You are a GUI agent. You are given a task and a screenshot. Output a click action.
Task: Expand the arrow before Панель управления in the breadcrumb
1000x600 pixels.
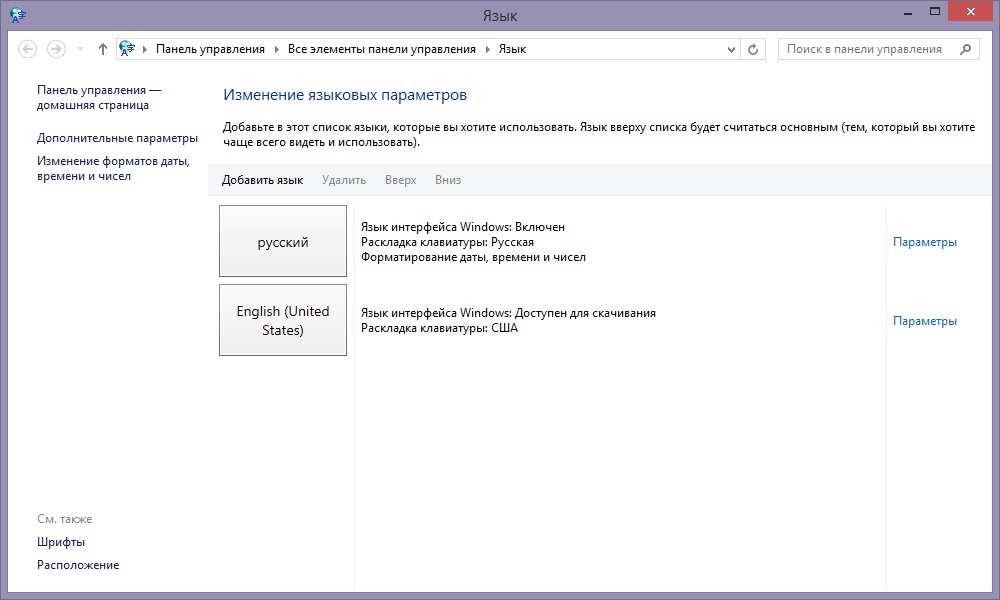coord(145,49)
